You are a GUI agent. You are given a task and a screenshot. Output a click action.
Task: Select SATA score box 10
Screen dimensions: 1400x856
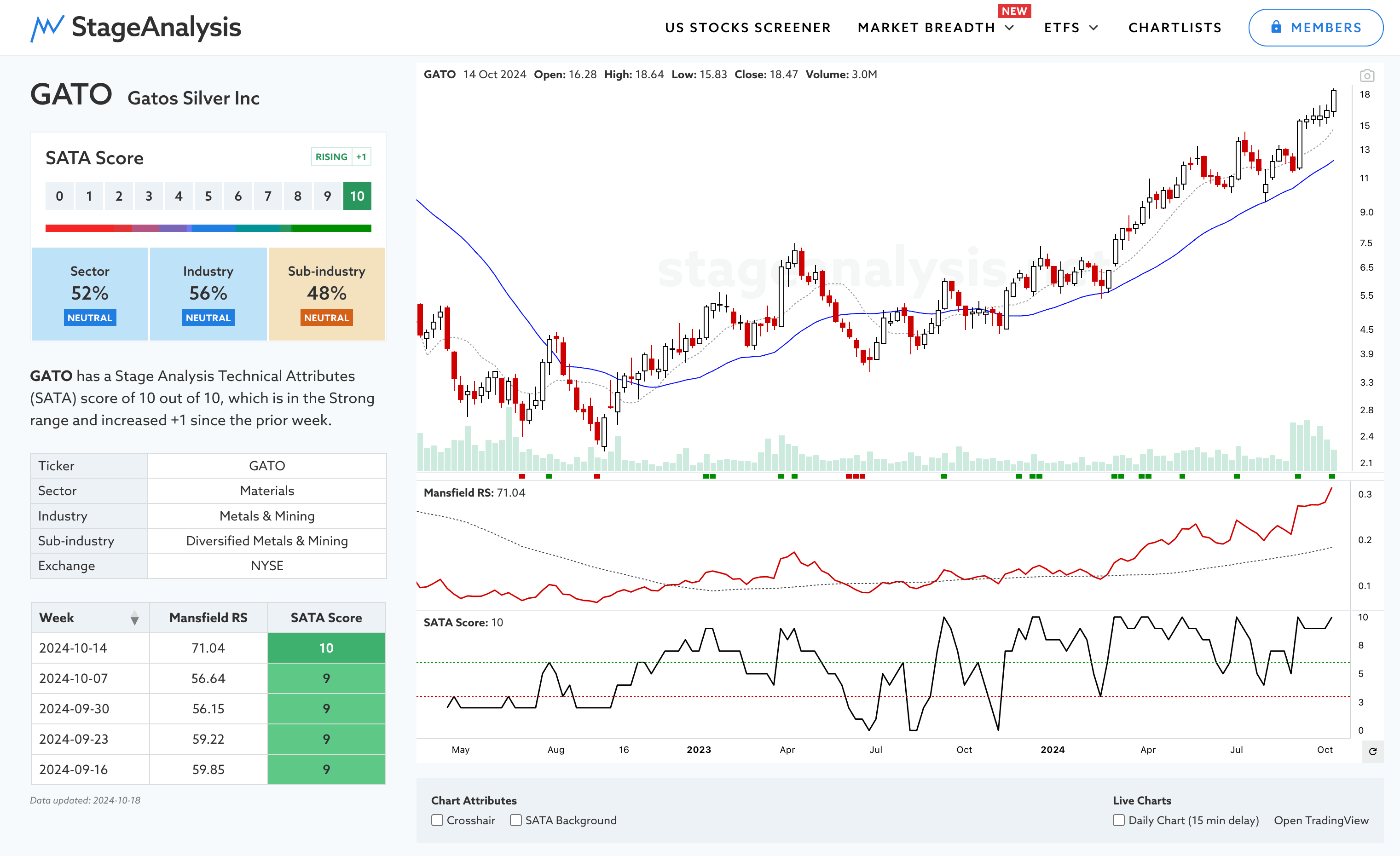point(357,196)
